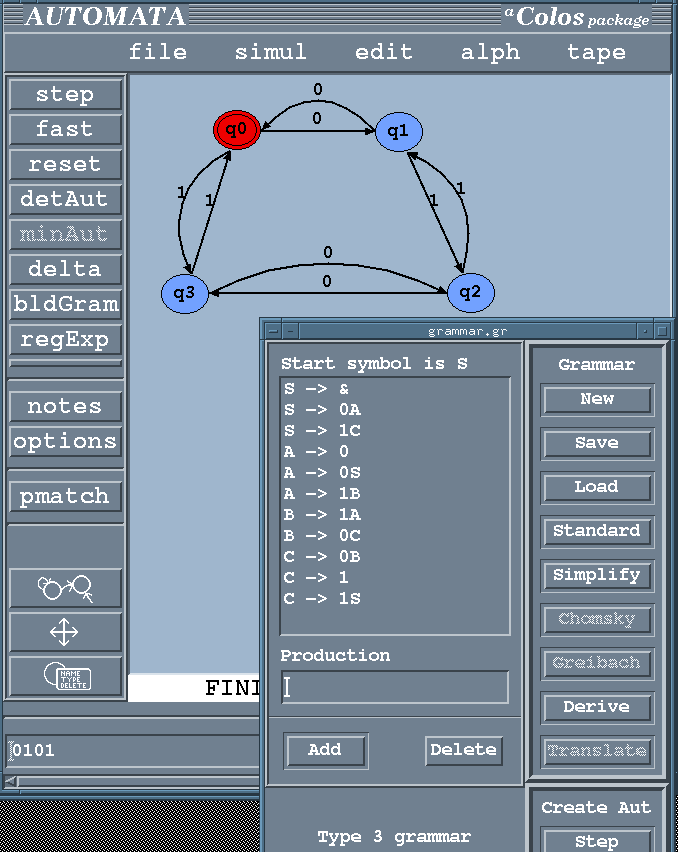Select the move tool with four arrows

pos(65,632)
